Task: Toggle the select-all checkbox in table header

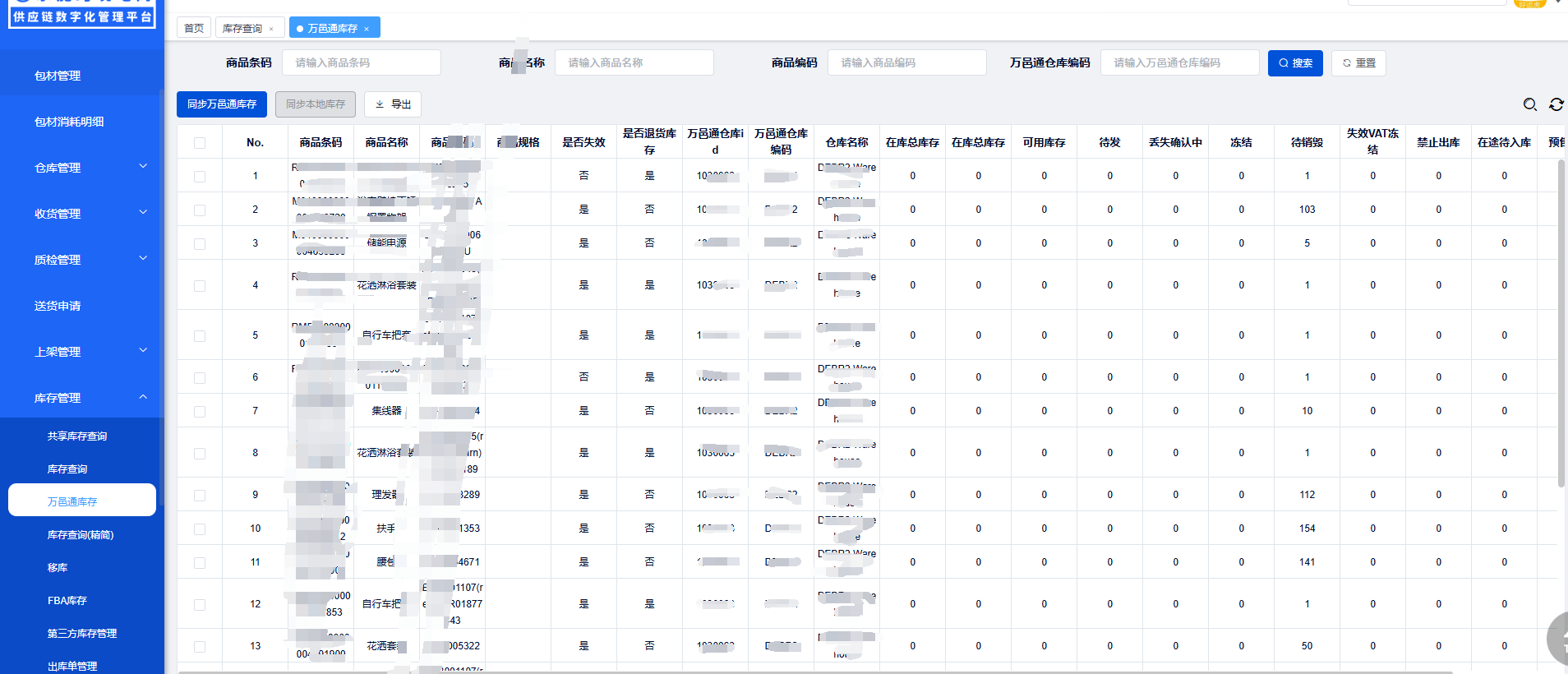Action: [200, 143]
